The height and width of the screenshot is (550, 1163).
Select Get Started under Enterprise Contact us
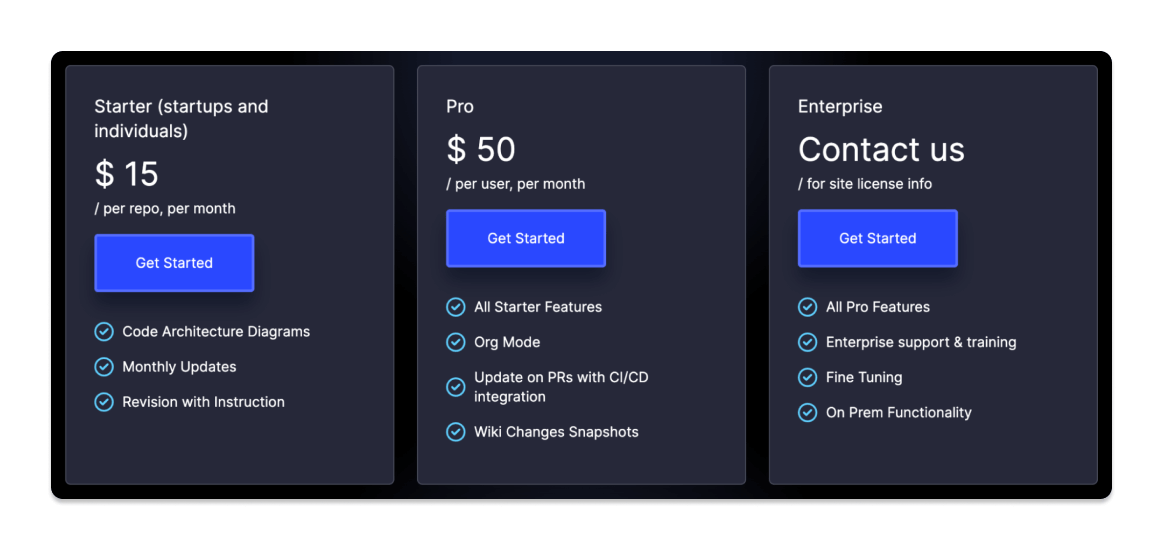[877, 238]
